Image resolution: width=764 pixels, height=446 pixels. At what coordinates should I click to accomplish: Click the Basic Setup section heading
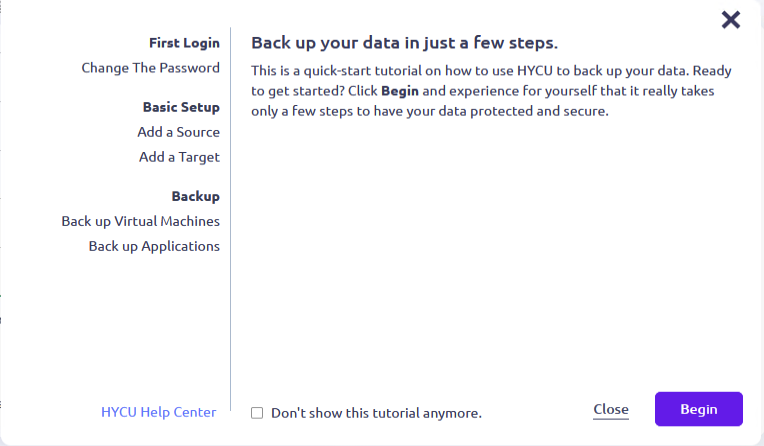click(181, 107)
